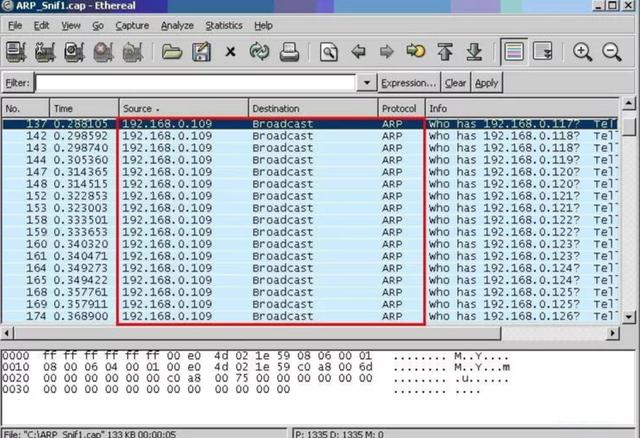
Task: Select packet number 152 row
Action: [310, 196]
